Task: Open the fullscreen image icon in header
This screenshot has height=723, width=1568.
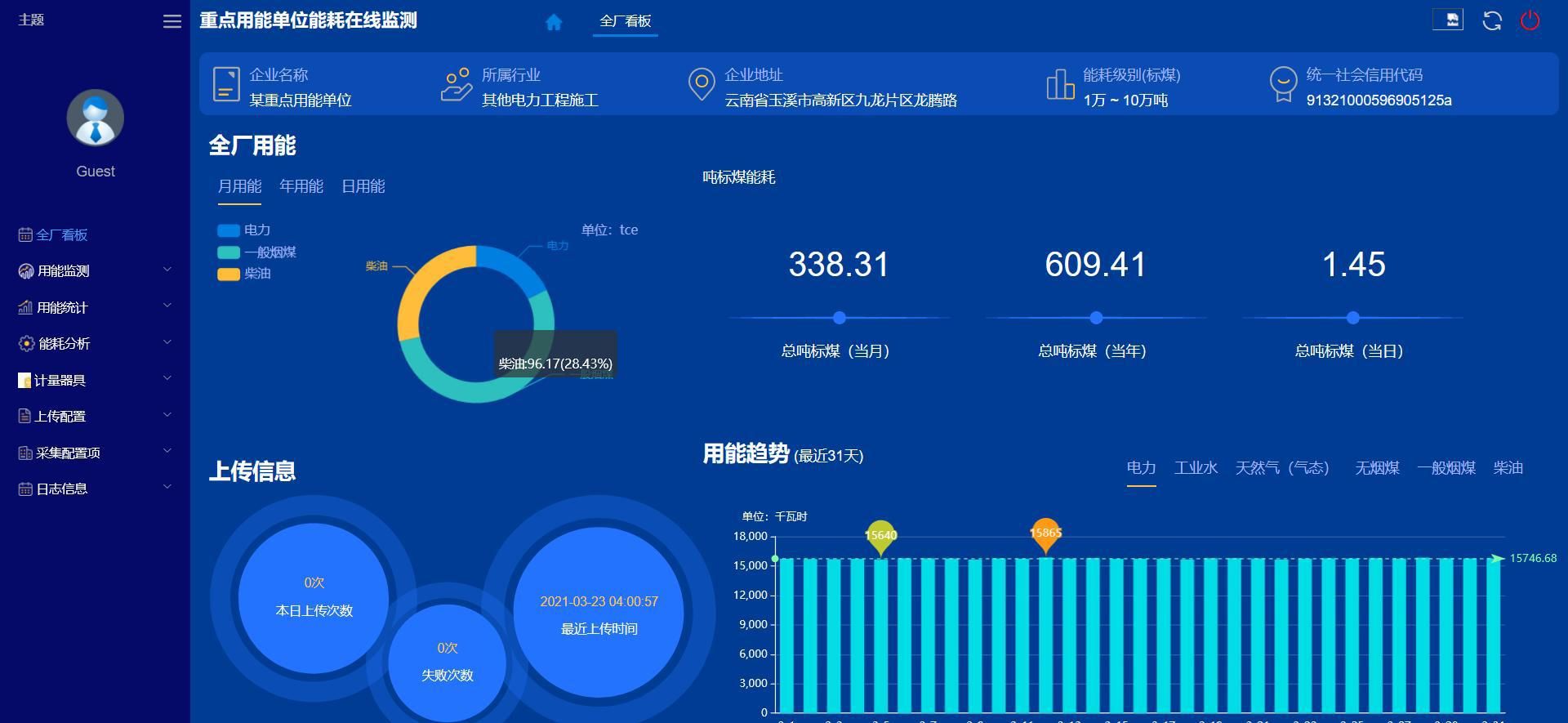Action: [1448, 20]
